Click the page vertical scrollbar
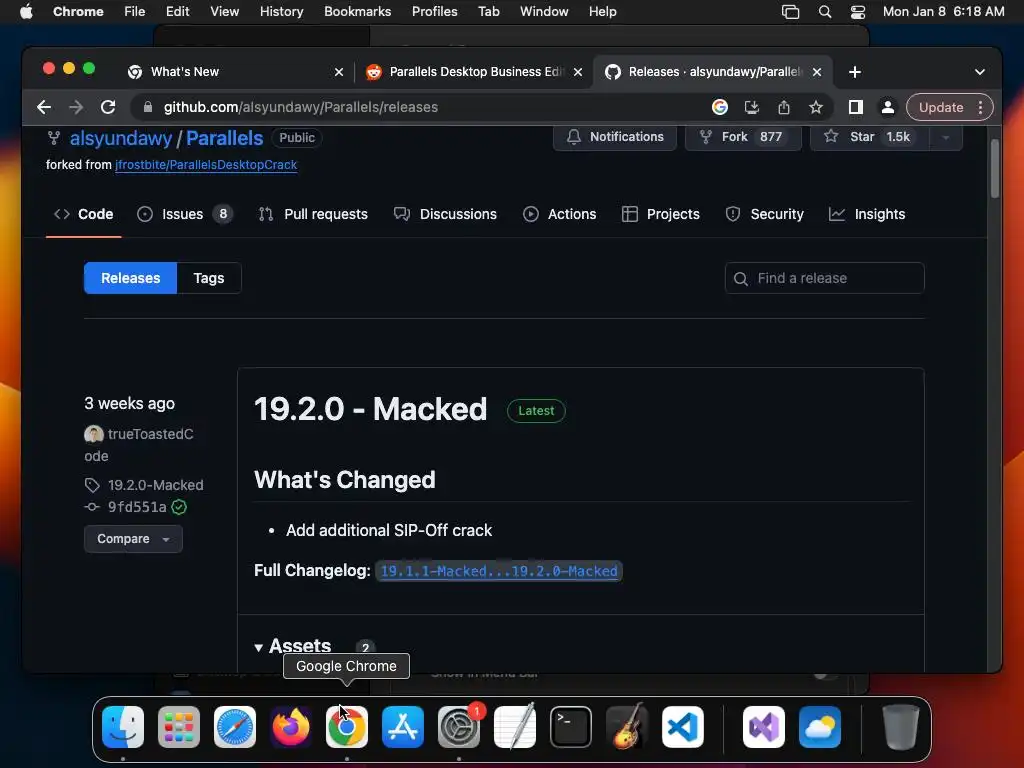This screenshot has width=1024, height=768. pyautogui.click(x=995, y=168)
